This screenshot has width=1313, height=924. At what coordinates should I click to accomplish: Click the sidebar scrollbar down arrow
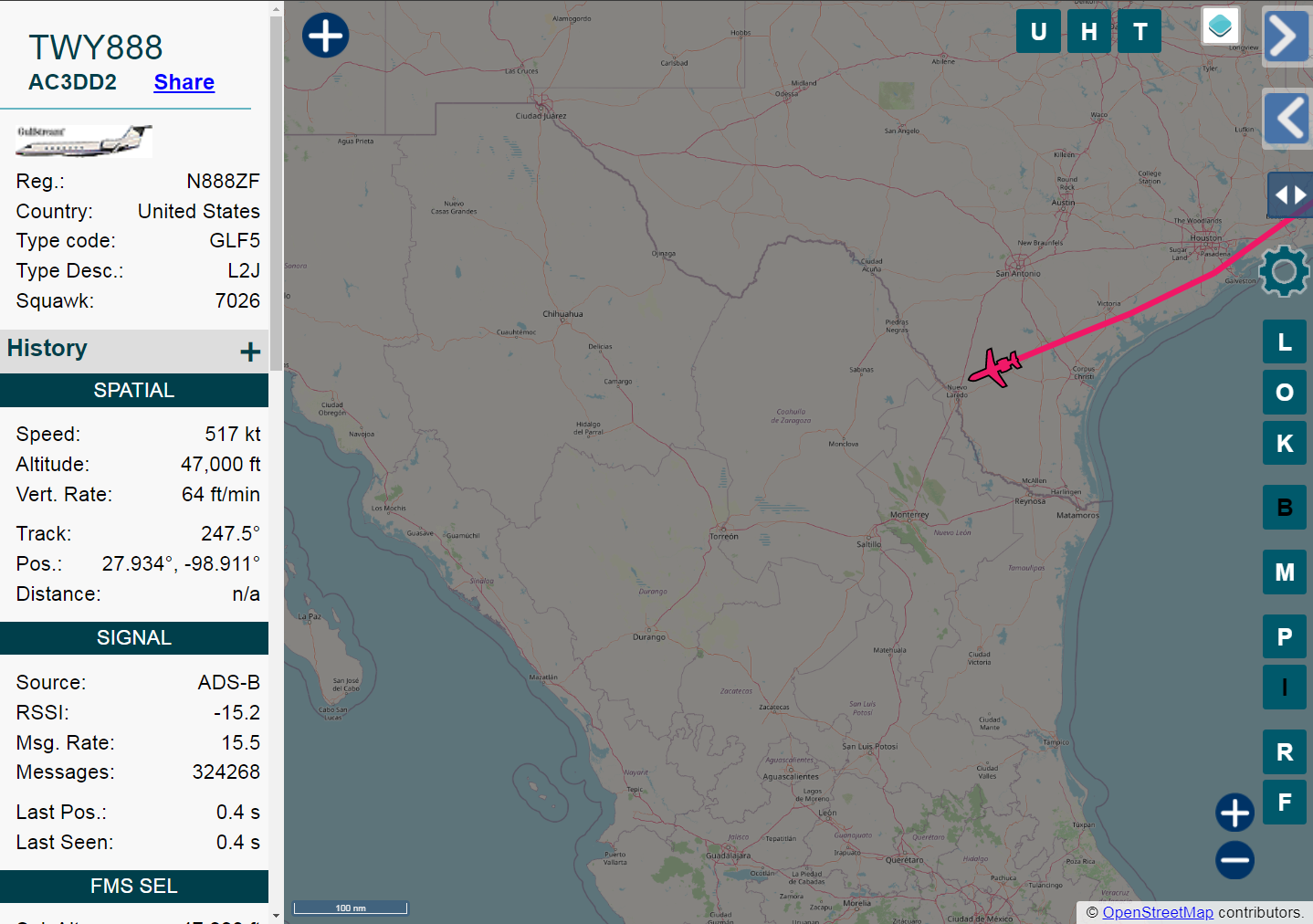click(276, 916)
